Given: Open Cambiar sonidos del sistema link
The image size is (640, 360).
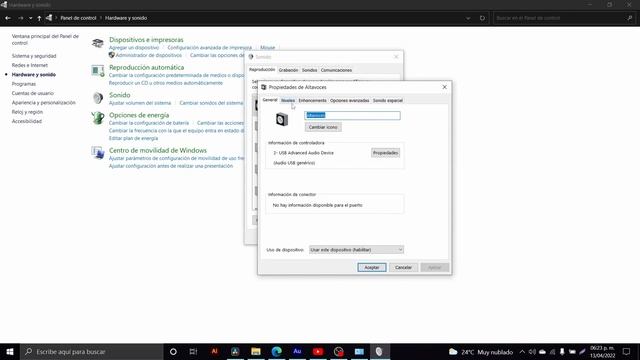Looking at the screenshot, I should point(211,103).
